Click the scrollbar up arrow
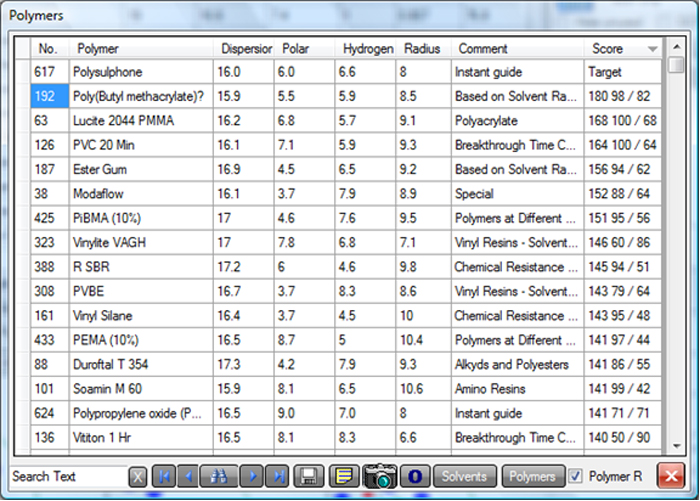The height and width of the screenshot is (501, 700). click(x=676, y=46)
